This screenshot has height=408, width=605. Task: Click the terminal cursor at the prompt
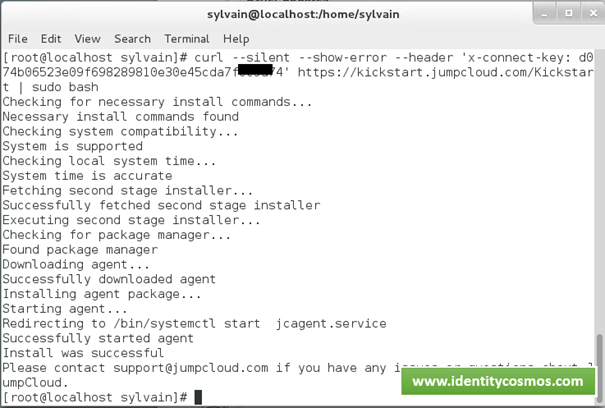198,397
